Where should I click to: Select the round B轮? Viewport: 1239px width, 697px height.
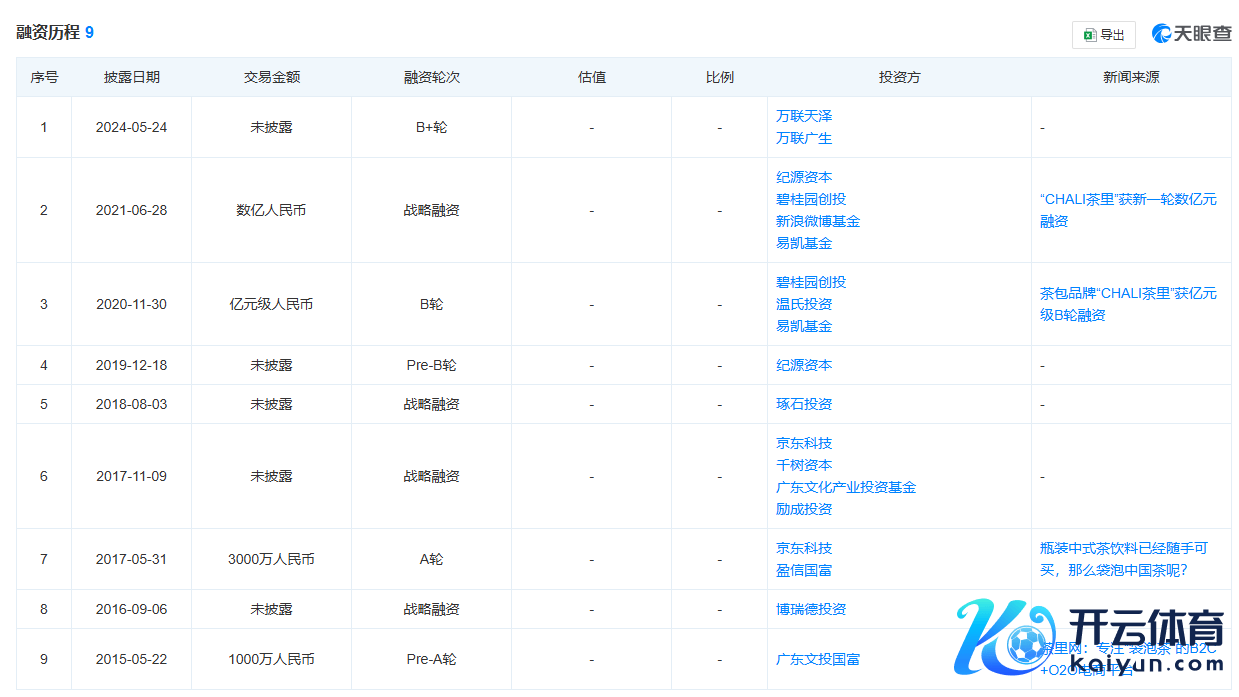[x=431, y=304]
